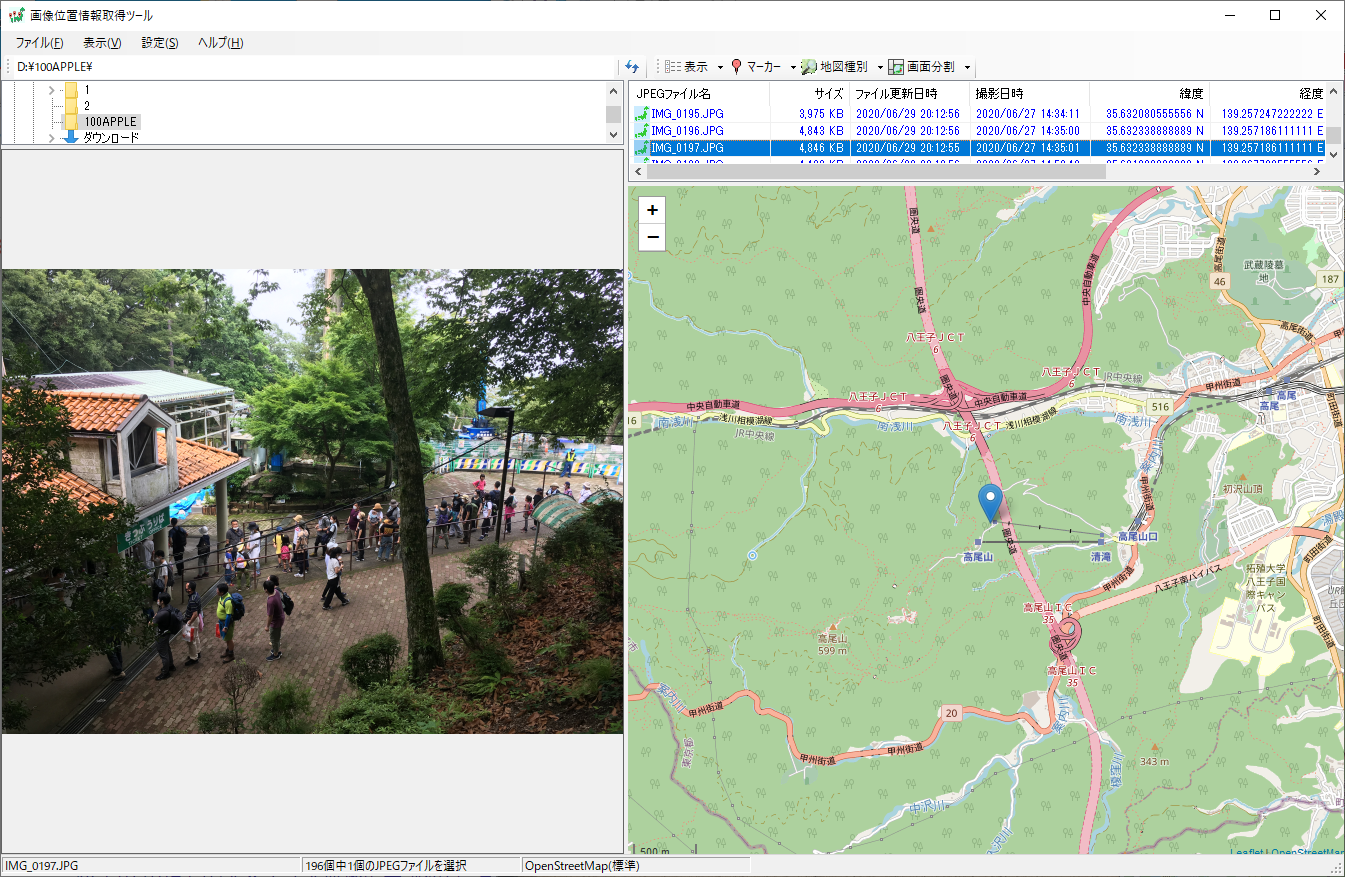Click the 表示 view list icon
Screen dimensions: 1345x877
coord(673,67)
